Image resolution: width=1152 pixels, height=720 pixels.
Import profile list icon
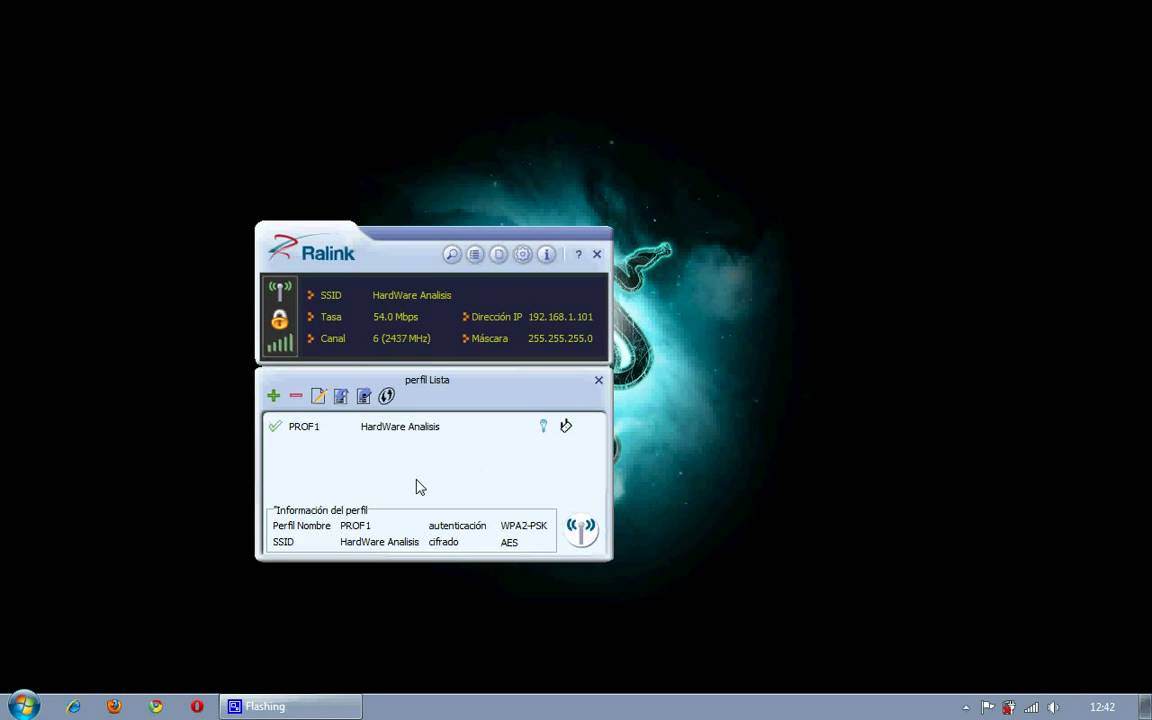341,396
